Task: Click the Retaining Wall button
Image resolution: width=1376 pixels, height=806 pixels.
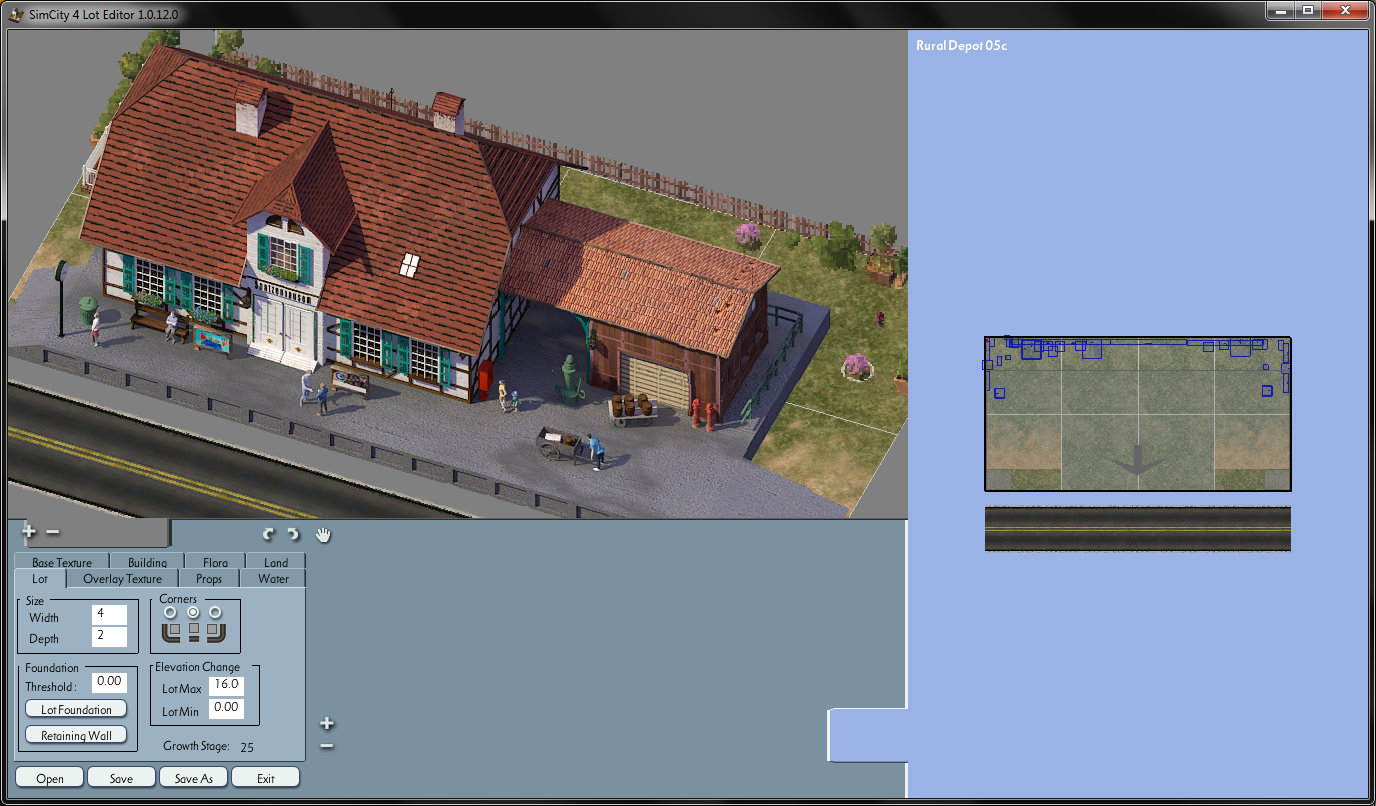Action: [76, 735]
